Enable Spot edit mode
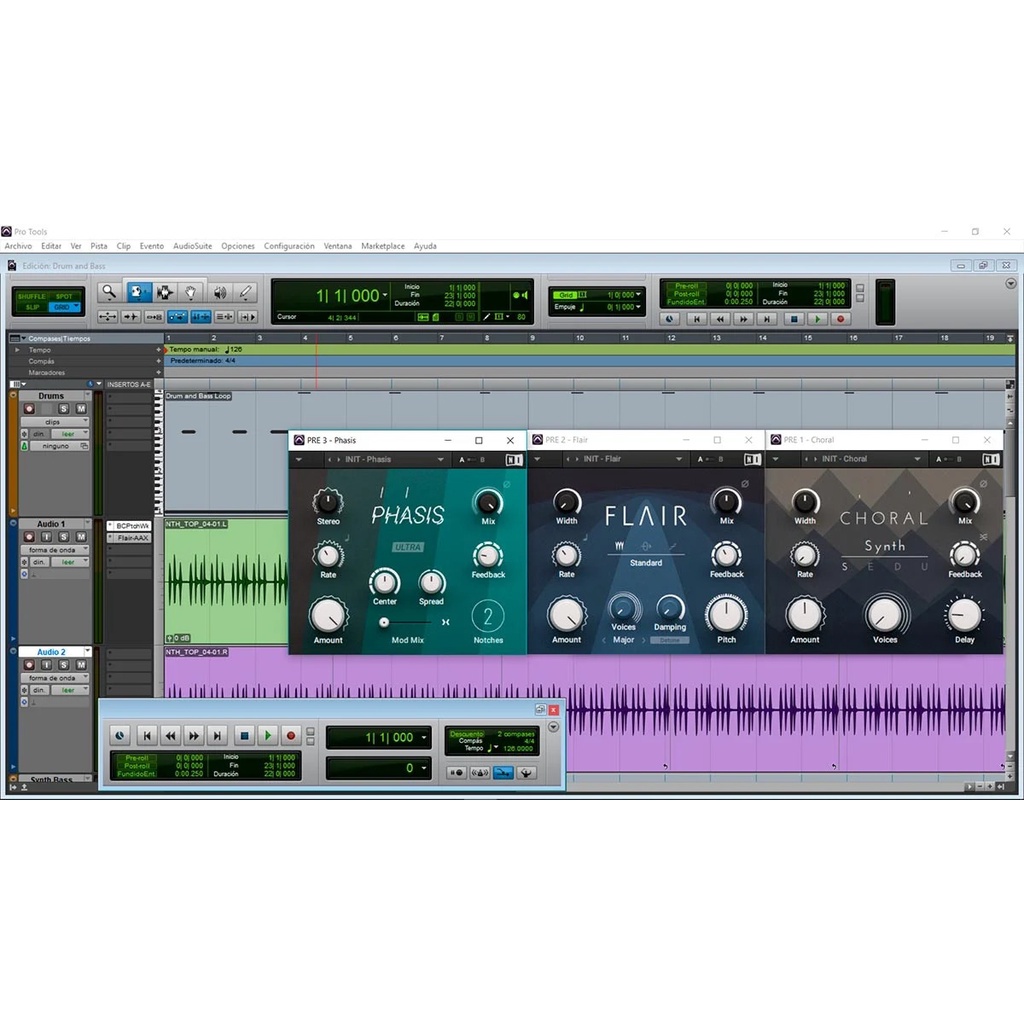 coord(64,296)
